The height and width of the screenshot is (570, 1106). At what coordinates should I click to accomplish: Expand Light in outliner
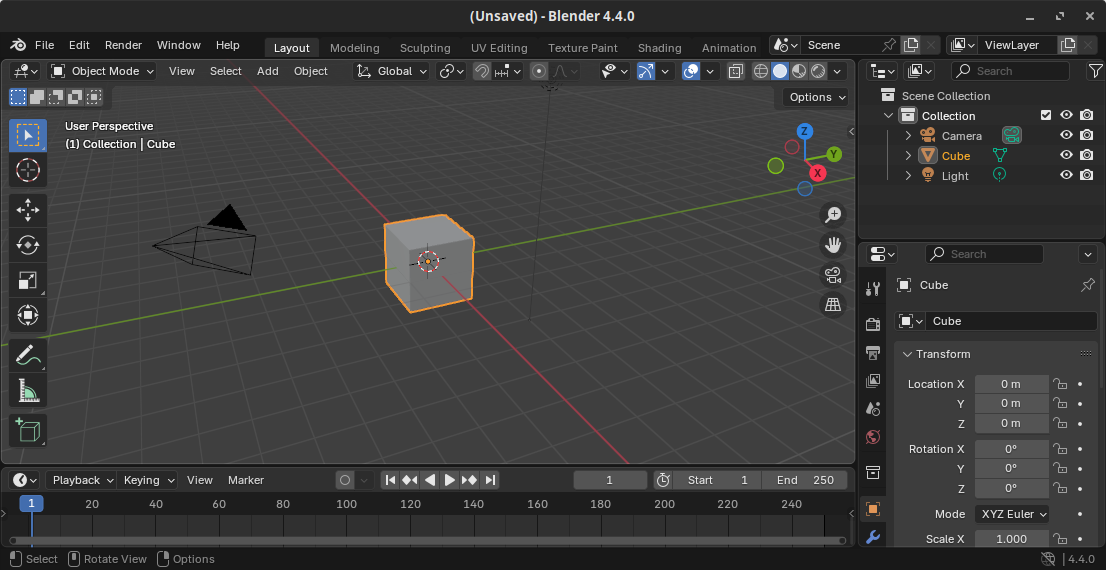pyautogui.click(x=908, y=175)
